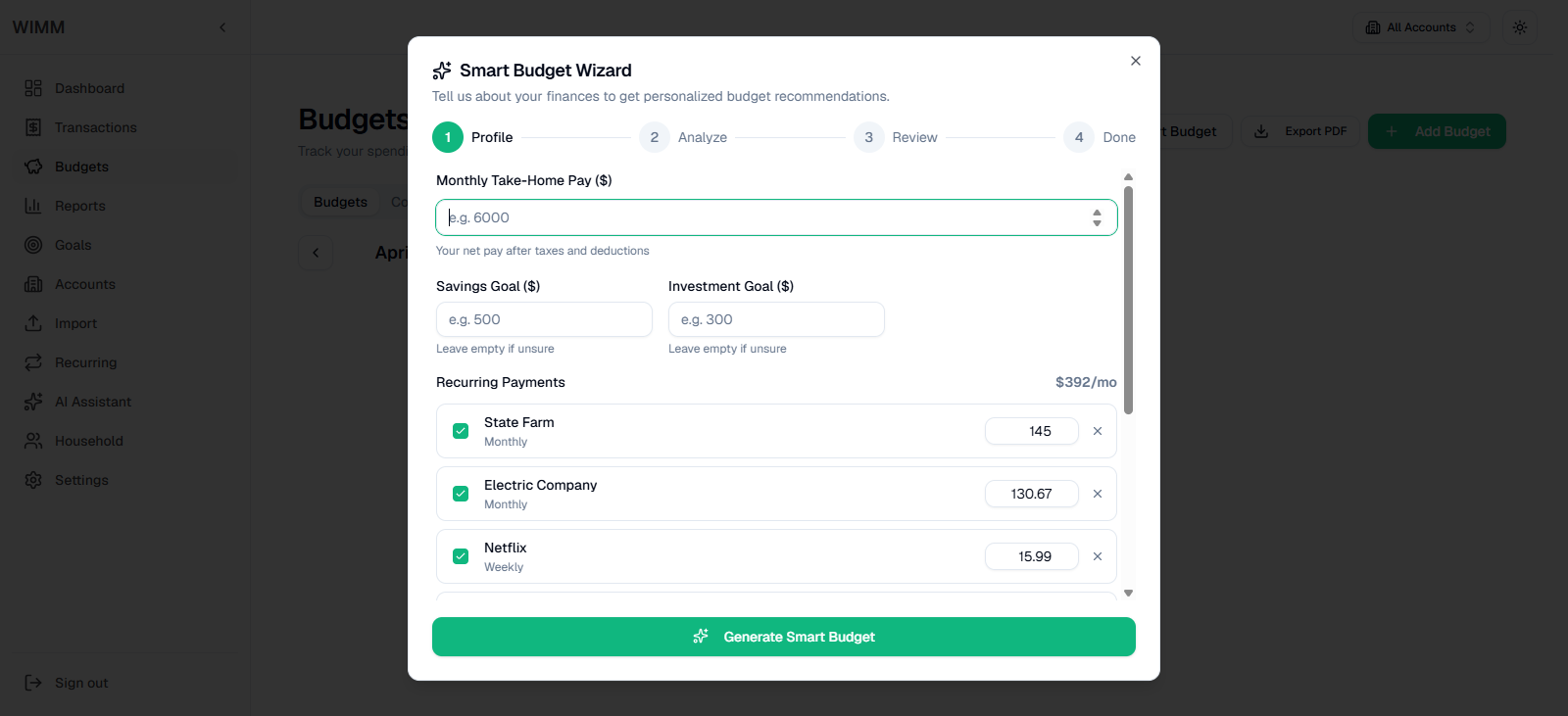Go to the previous month arrow
Image resolution: width=1568 pixels, height=716 pixels.
pos(316,253)
